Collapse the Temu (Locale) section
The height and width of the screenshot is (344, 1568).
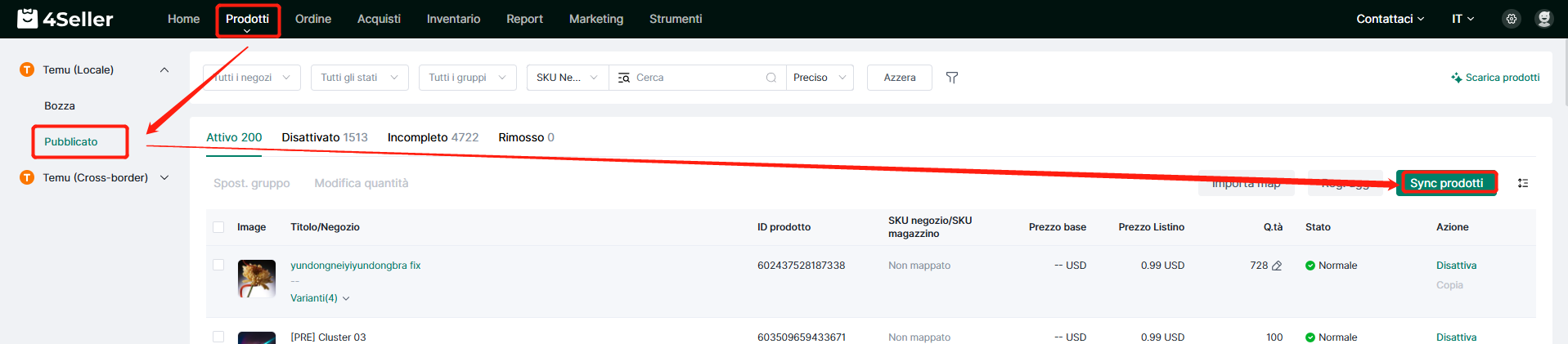[x=164, y=69]
